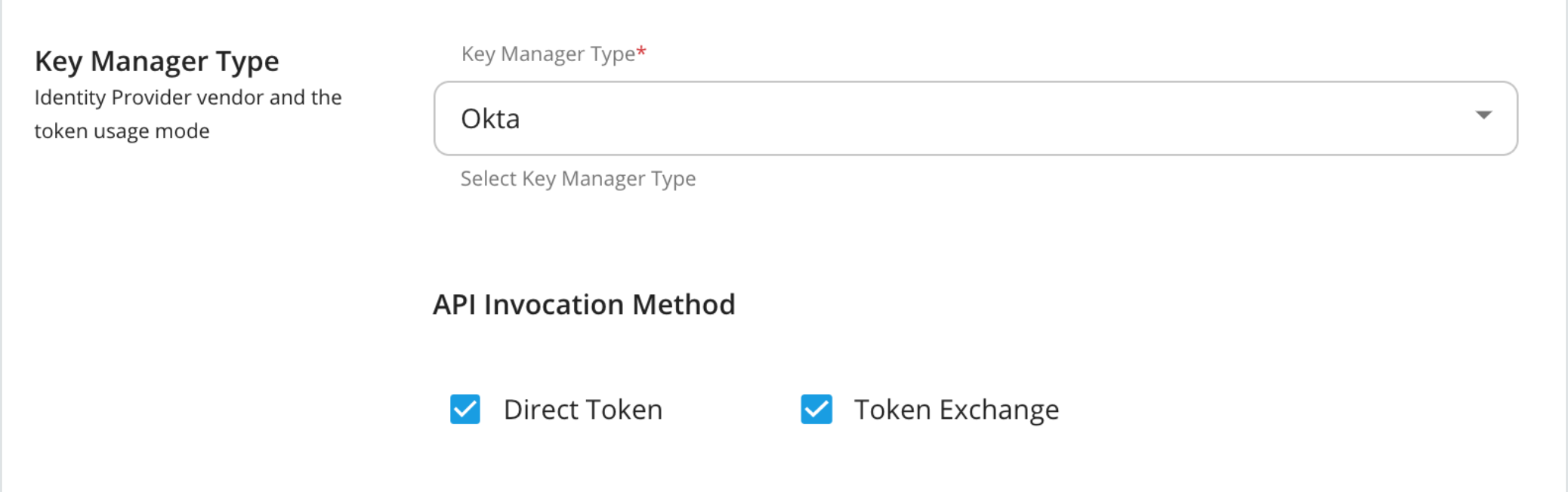Click the Key Manager Type section title

pyautogui.click(x=156, y=61)
